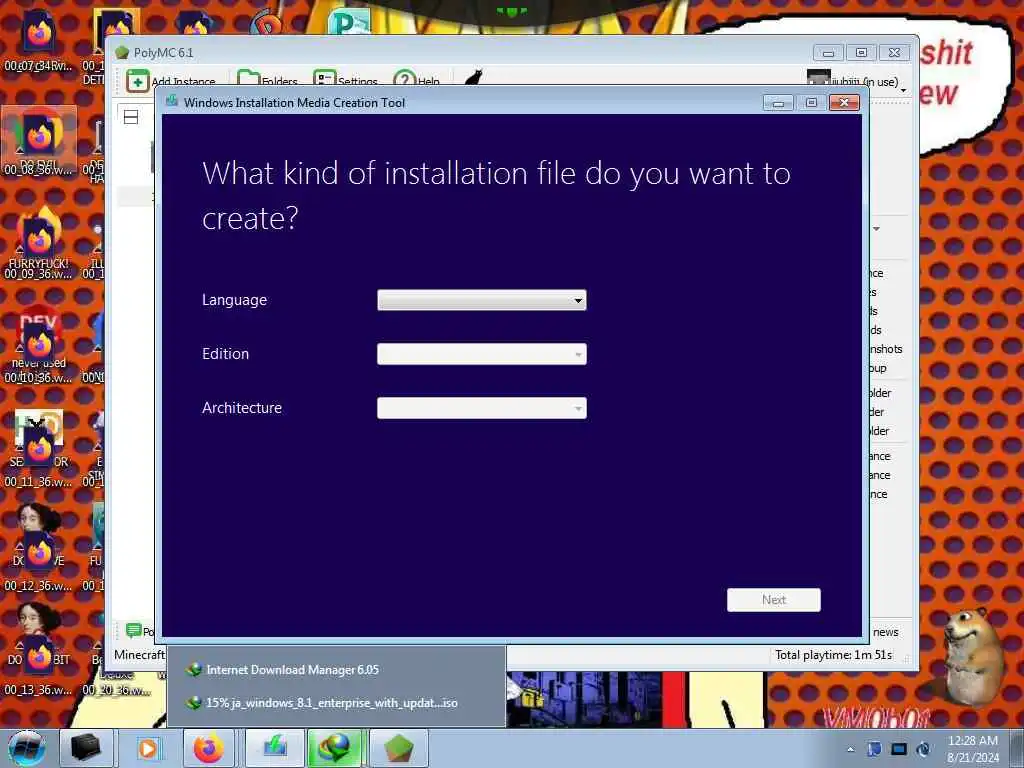Open Folders in PolyMC toolbar
This screenshot has height=768, width=1024.
[x=268, y=81]
